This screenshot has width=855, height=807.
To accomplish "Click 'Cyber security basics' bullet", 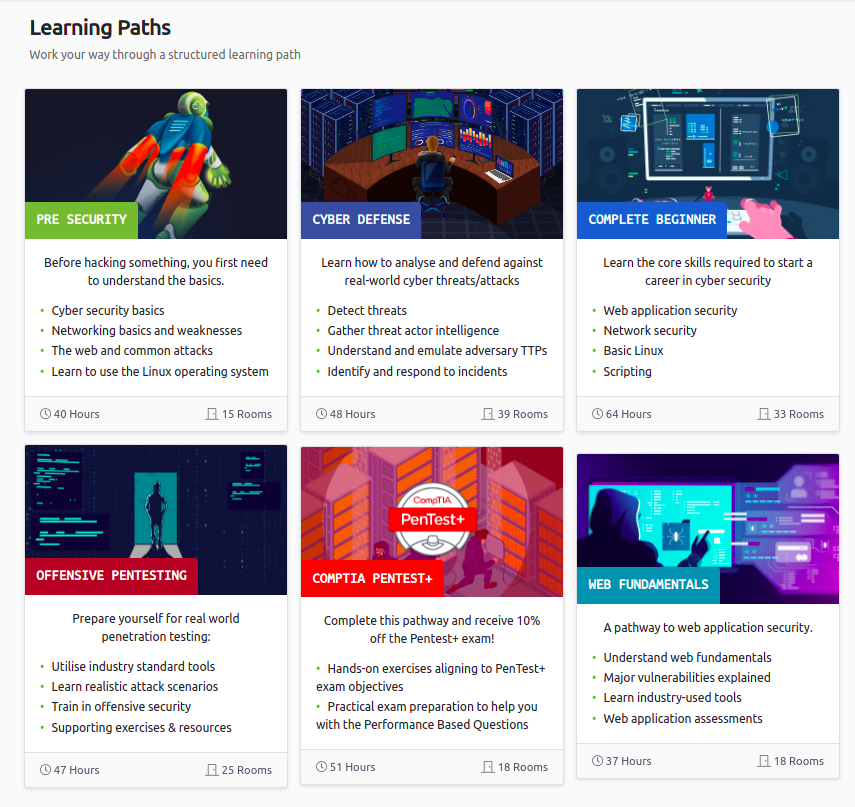I will [107, 310].
